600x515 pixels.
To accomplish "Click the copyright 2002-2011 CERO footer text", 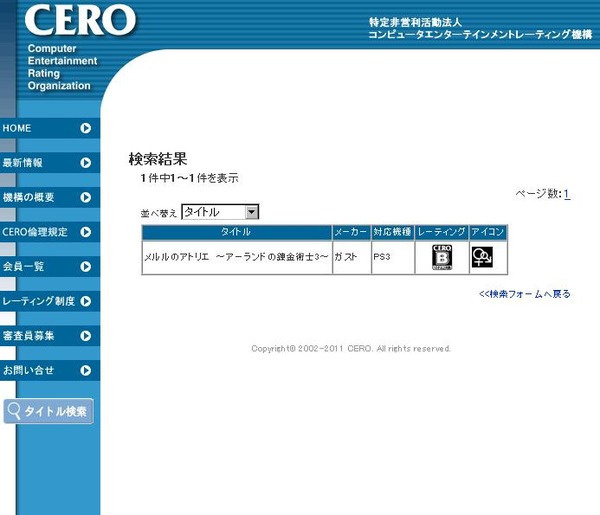I will (x=351, y=349).
